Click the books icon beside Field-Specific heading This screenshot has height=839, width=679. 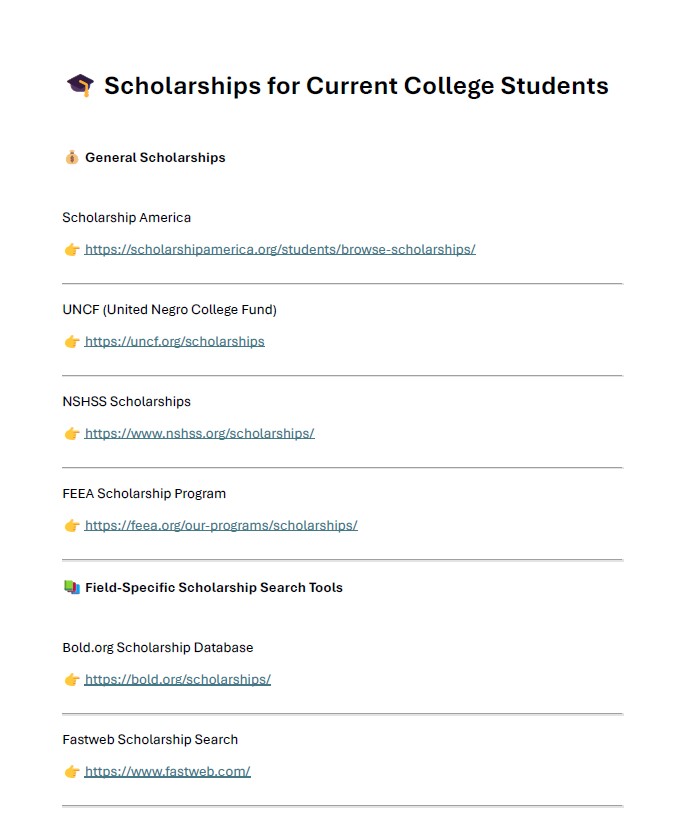point(71,588)
